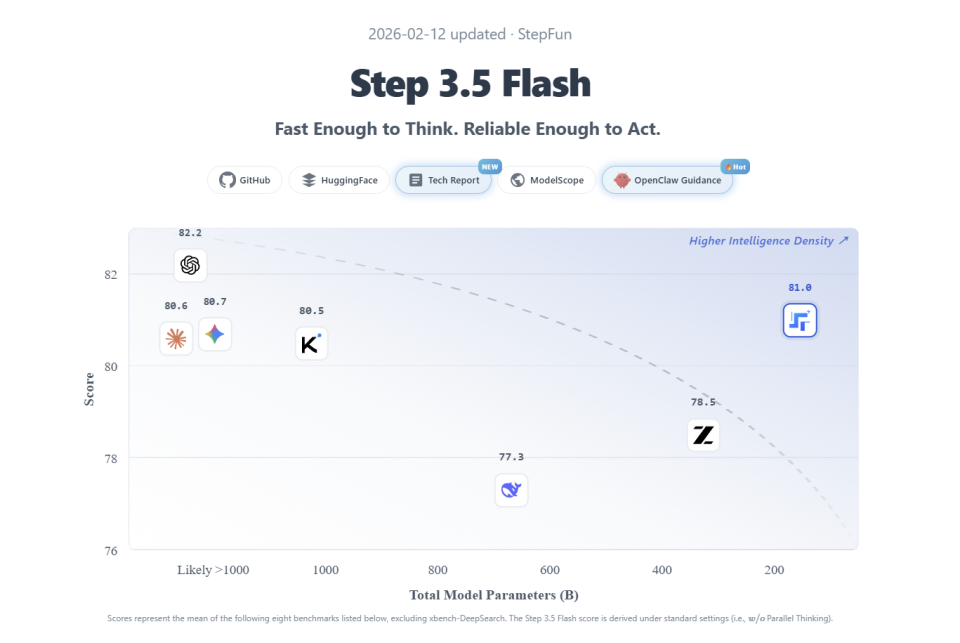
Task: Click the Step 3.5 Flash heading
Action: pos(470,84)
